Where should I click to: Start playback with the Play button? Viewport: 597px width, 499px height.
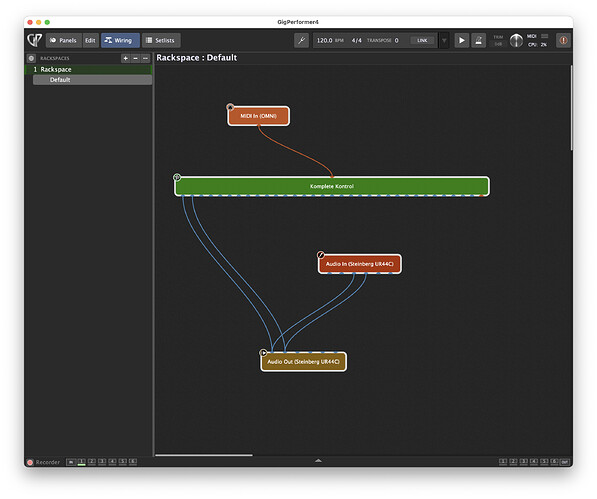461,40
